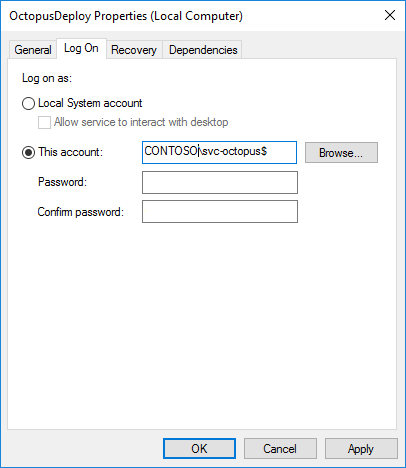Focus the Confirm password input box
The width and height of the screenshot is (406, 468).
[220, 211]
